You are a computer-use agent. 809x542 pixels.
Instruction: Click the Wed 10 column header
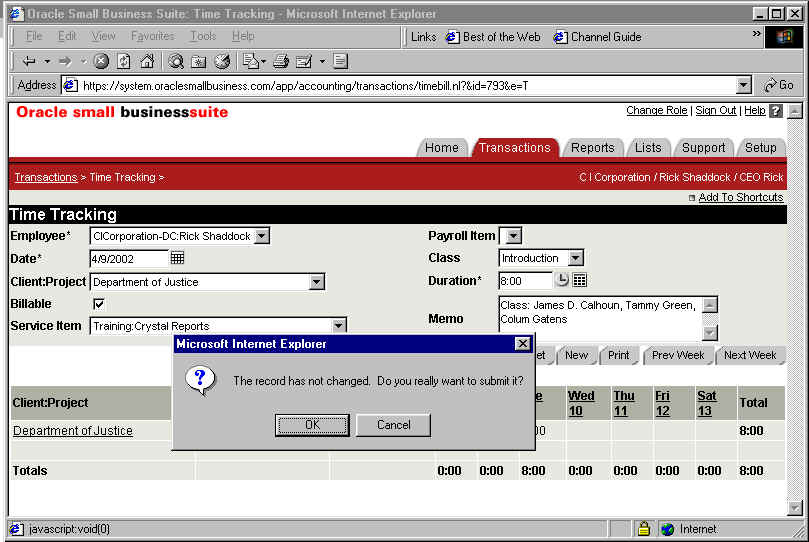(580, 403)
